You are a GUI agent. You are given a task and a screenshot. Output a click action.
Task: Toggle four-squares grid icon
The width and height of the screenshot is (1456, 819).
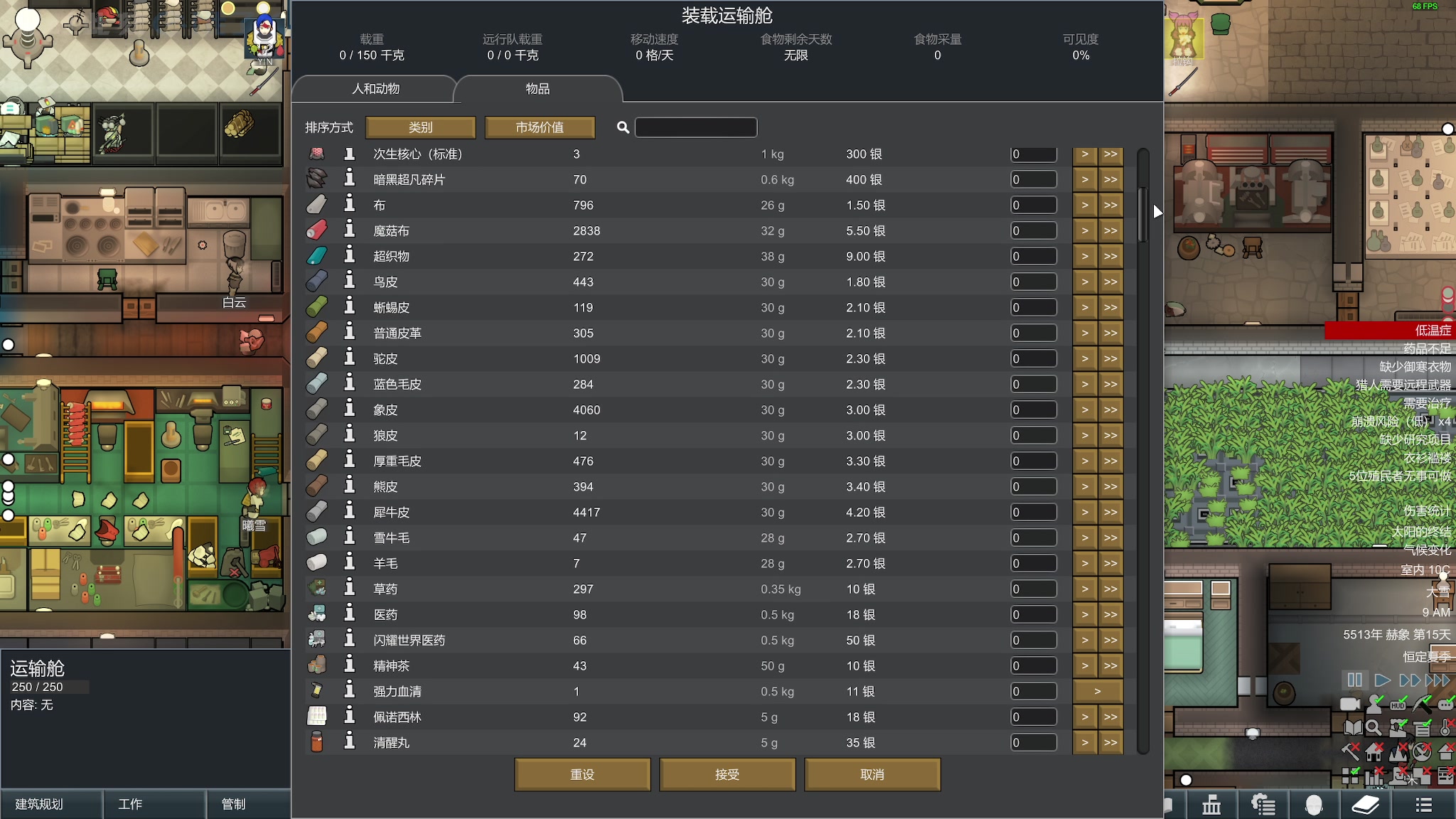[1351, 775]
